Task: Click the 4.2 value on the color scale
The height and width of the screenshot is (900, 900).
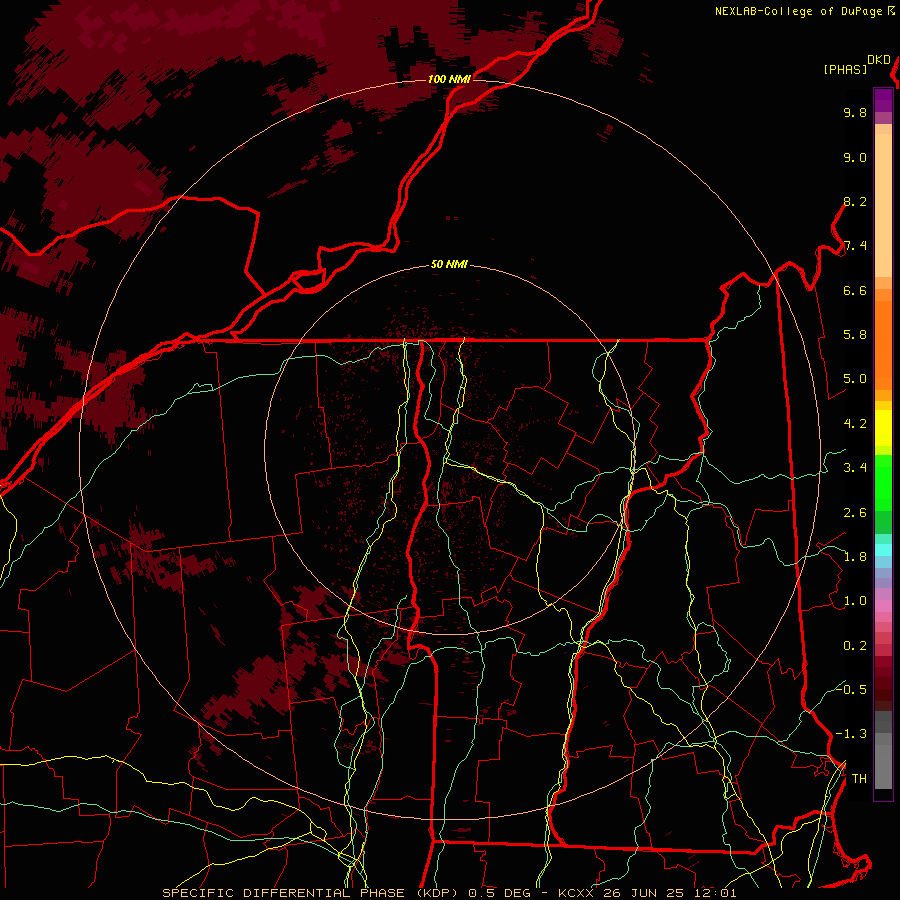Action: 855,424
